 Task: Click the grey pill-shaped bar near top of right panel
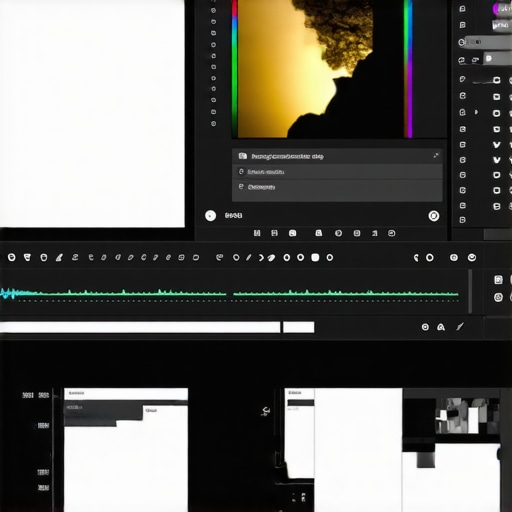tap(488, 42)
